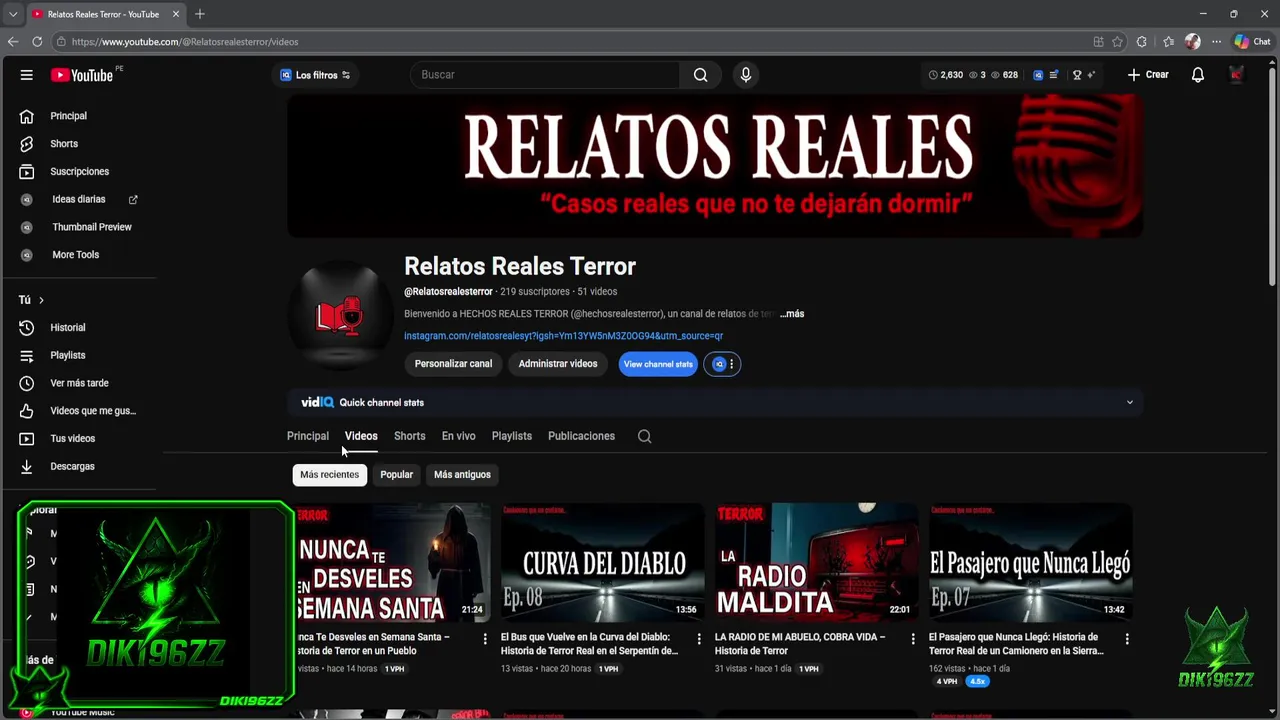Expand the vidIQ Quick channel stats panel

1130,403
